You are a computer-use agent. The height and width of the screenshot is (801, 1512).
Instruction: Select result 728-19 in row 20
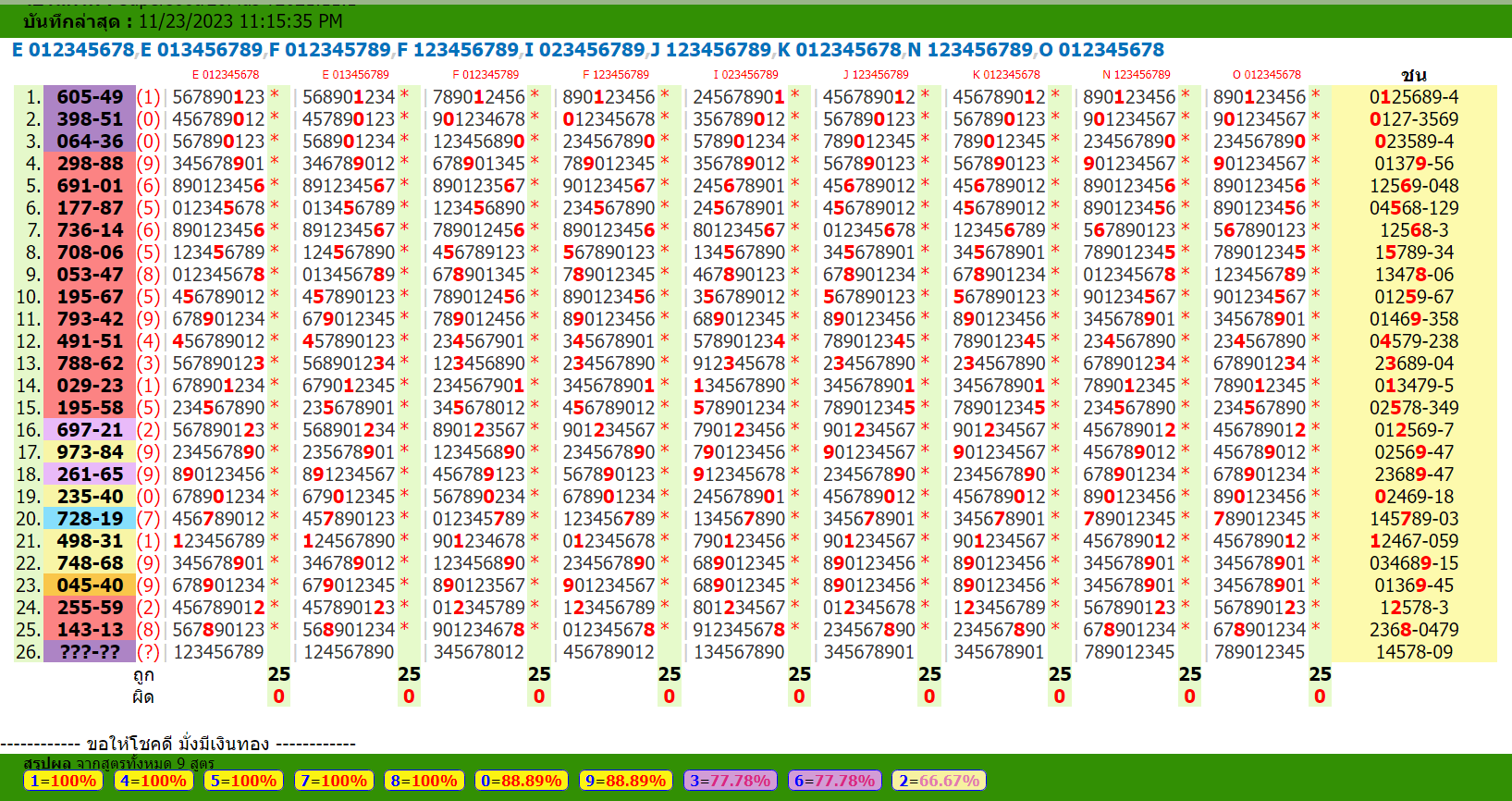coord(90,519)
